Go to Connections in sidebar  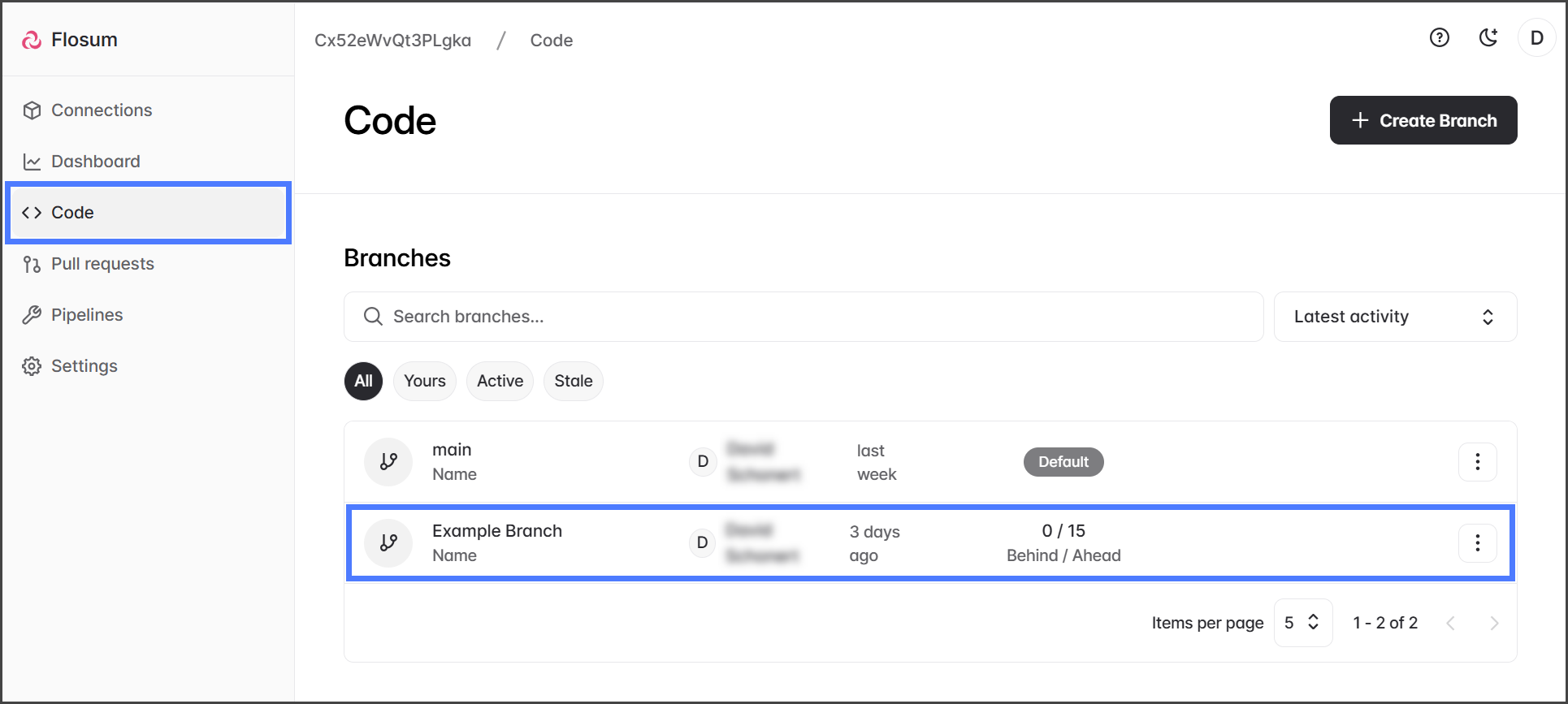click(102, 110)
